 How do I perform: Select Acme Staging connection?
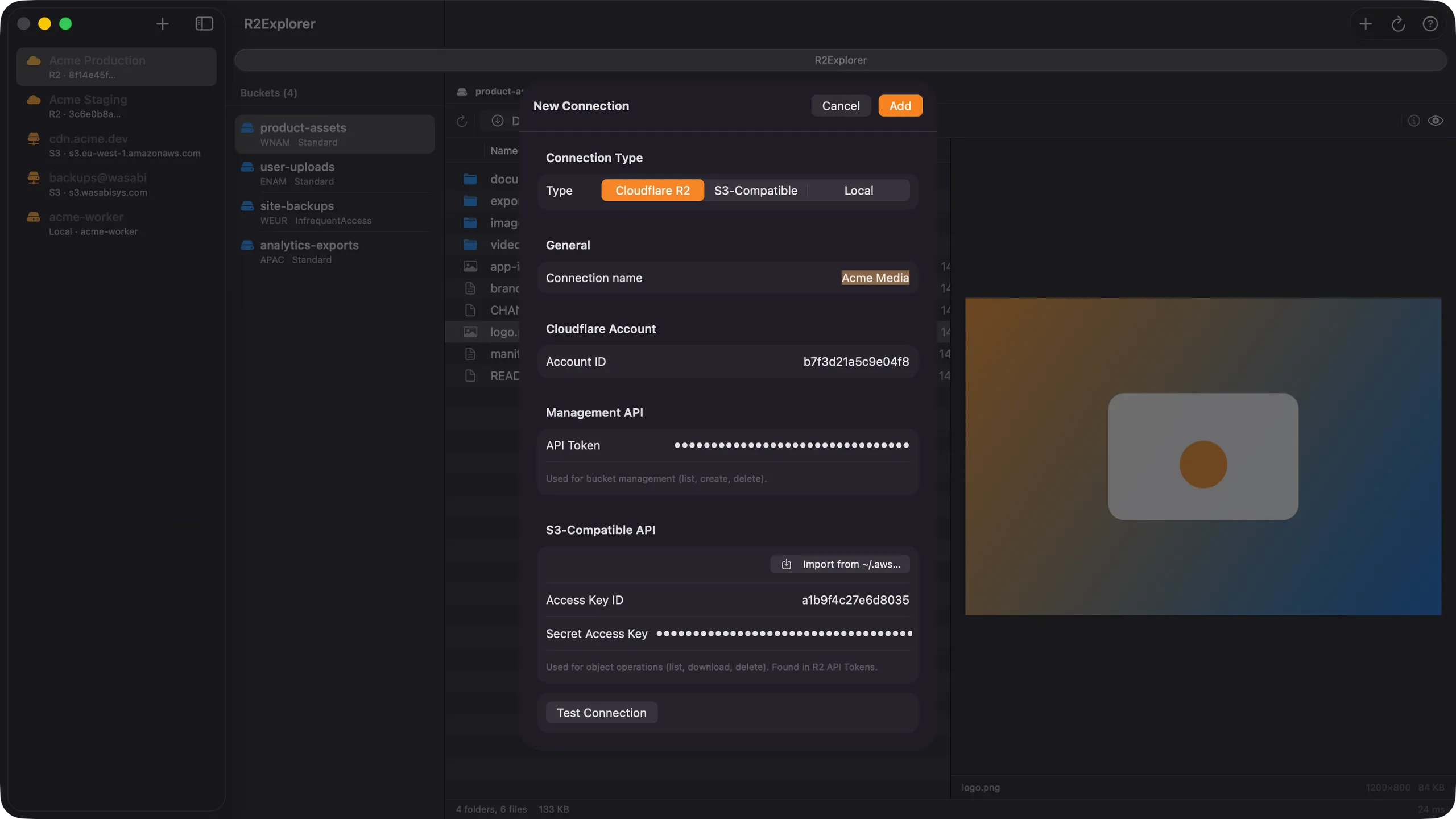pyautogui.click(x=117, y=106)
